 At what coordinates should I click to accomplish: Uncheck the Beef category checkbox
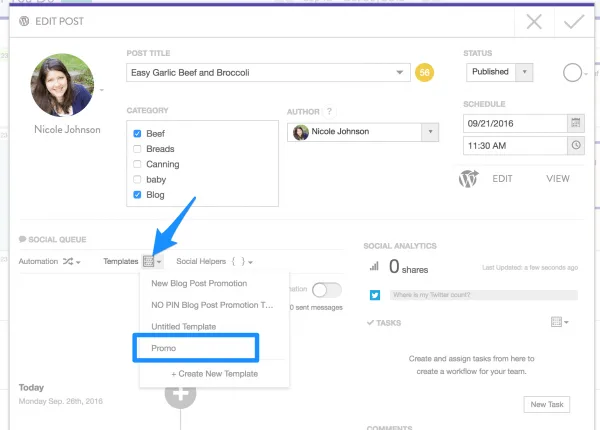137,134
